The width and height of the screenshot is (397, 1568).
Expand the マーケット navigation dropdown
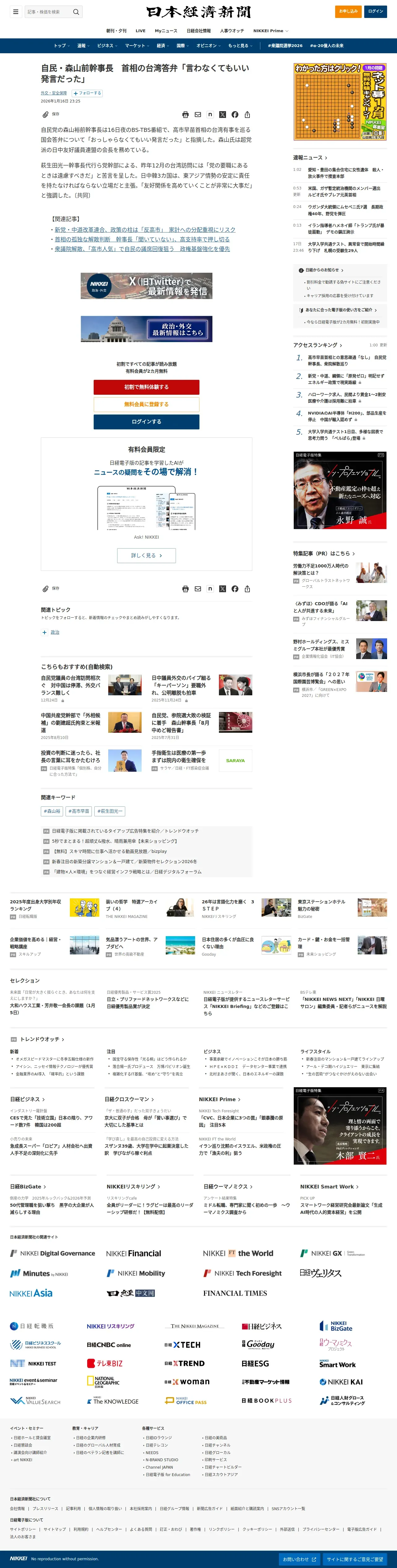[x=137, y=46]
